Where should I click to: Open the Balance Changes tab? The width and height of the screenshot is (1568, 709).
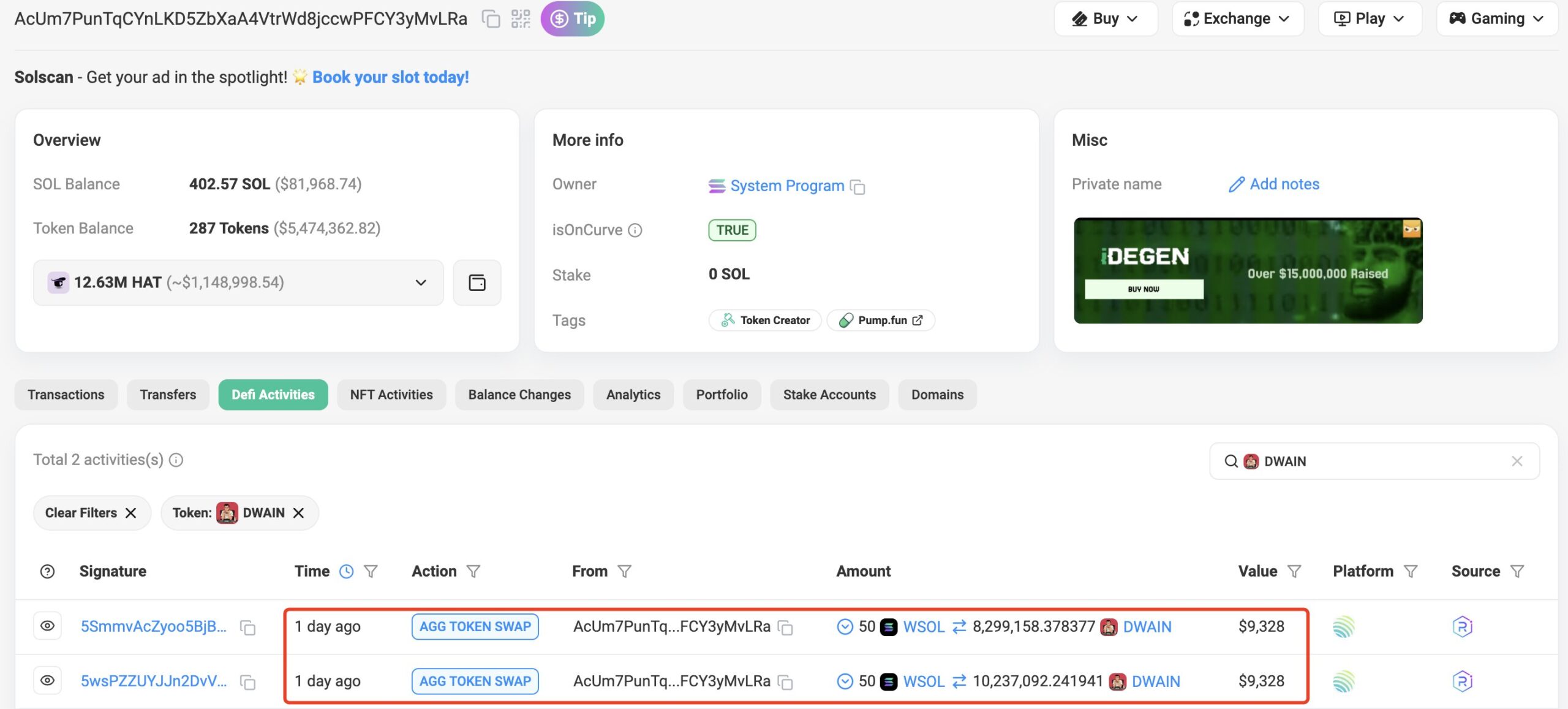pyautogui.click(x=519, y=395)
